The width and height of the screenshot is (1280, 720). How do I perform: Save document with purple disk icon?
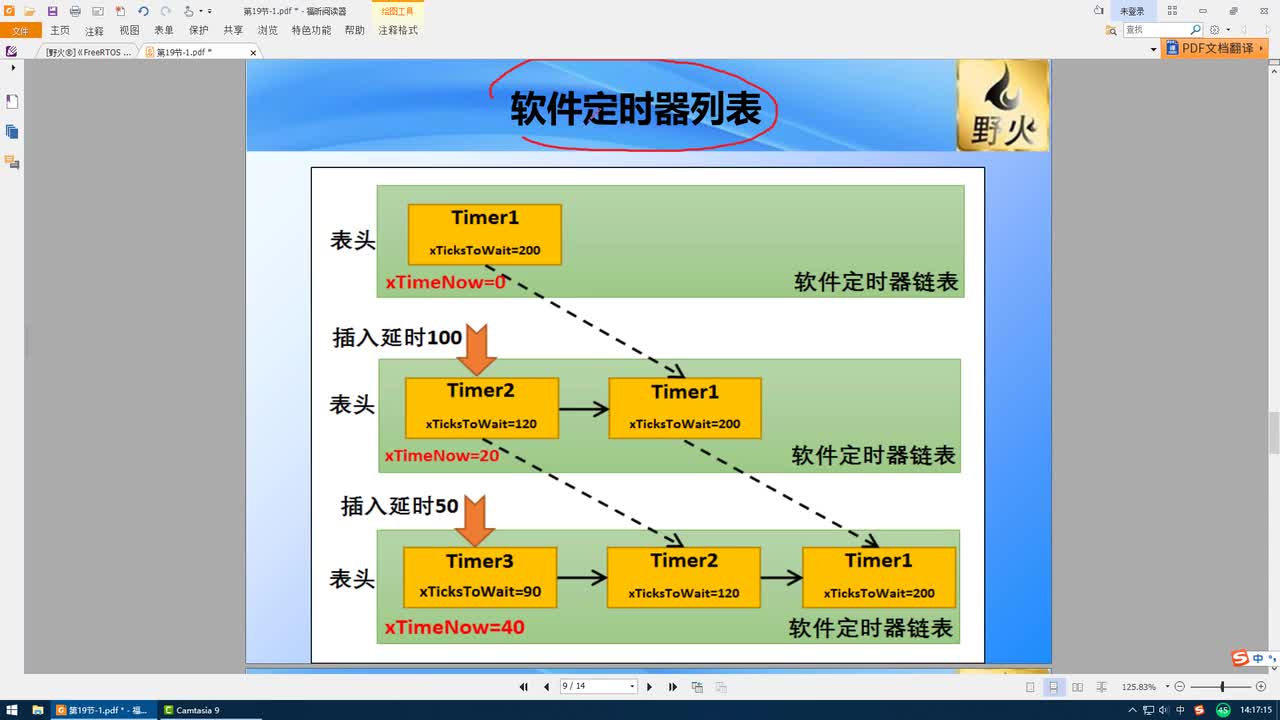point(53,11)
